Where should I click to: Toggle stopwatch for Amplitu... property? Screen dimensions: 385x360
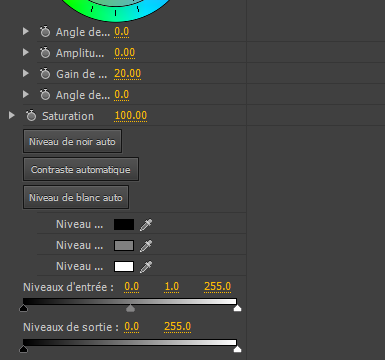click(45, 53)
